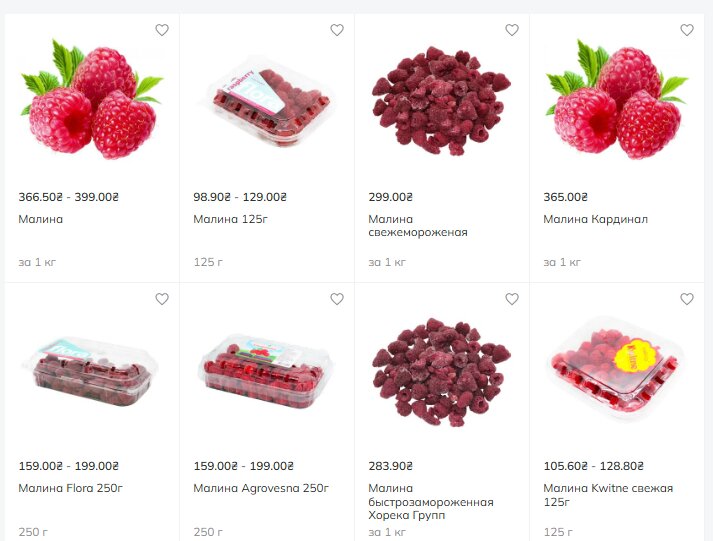Viewport: 713px width, 541px height.
Task: Click the 283.90₴ price of Хорека Групп raspberries
Action: tap(391, 466)
